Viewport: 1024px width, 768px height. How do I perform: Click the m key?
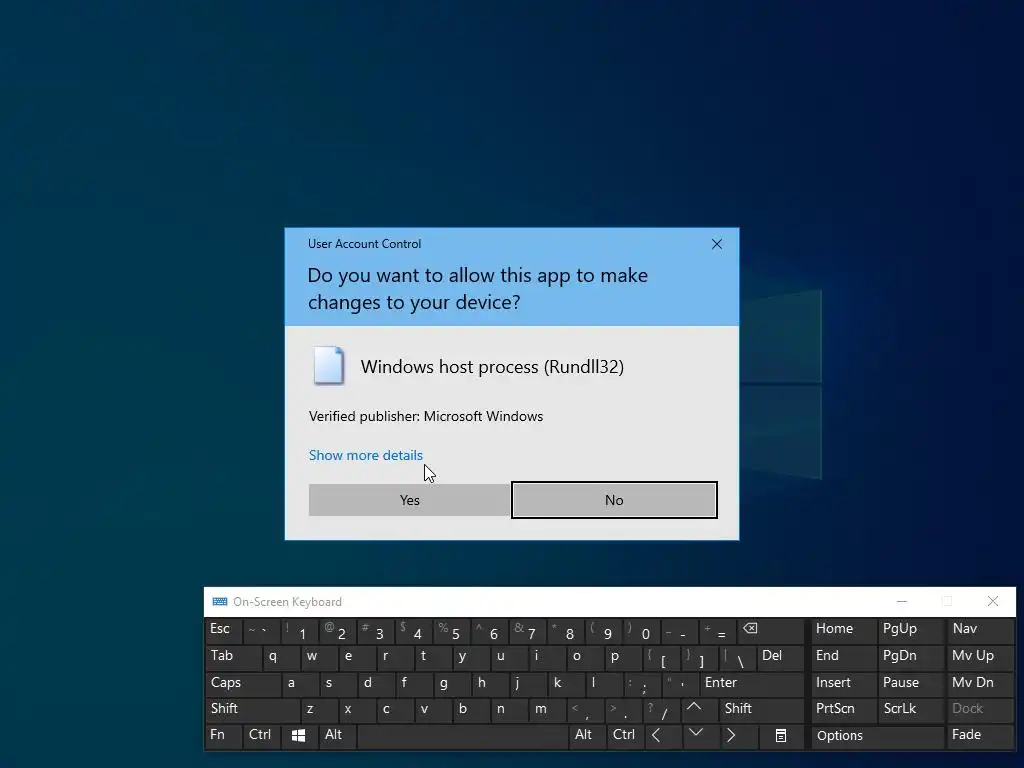tap(547, 710)
